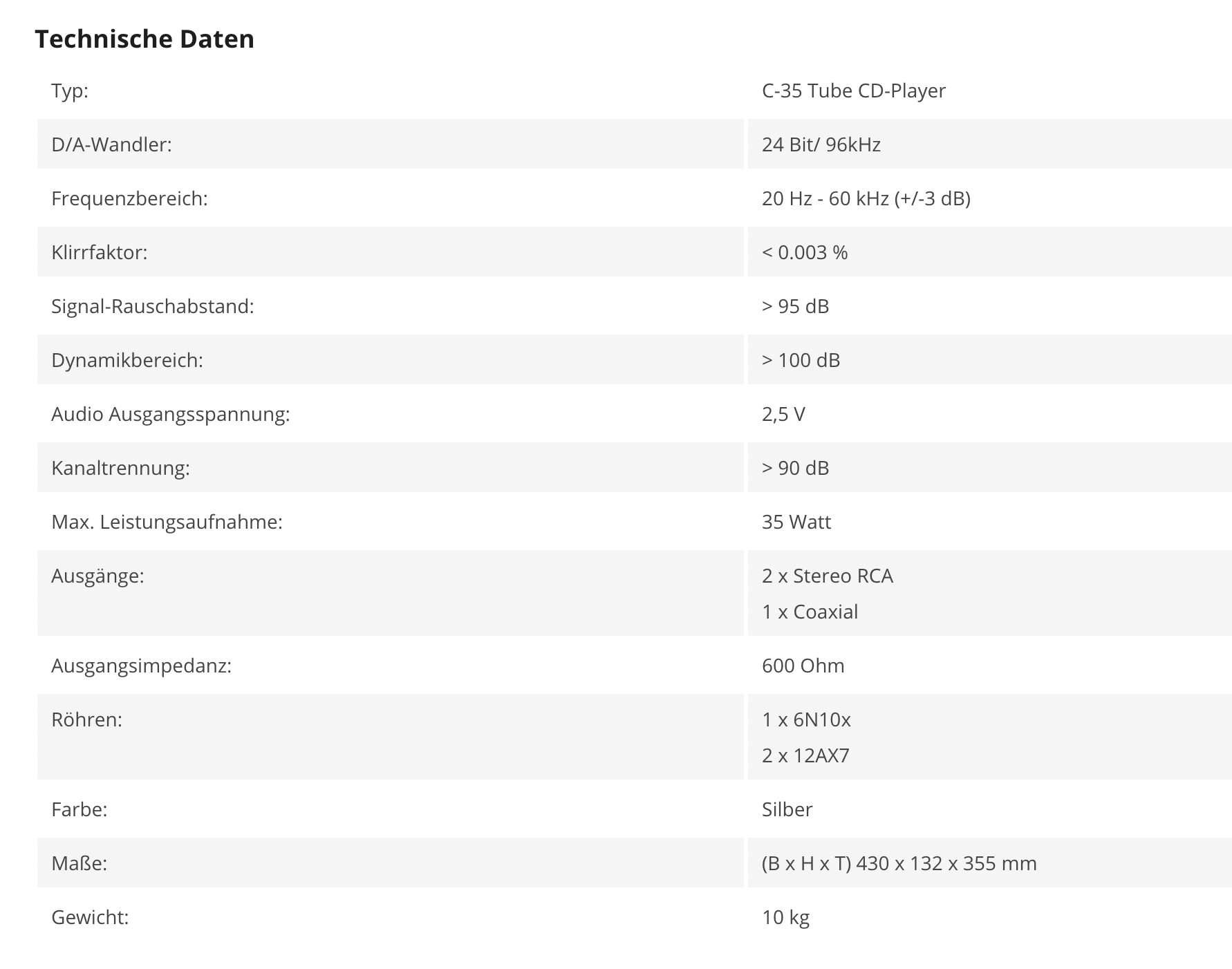1232x969 pixels.
Task: Select the Frequenzbereich label
Action: [x=129, y=198]
